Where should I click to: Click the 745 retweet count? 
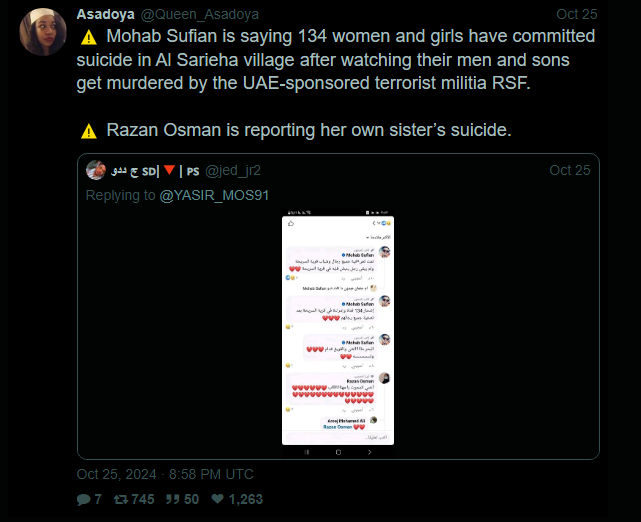tap(143, 499)
